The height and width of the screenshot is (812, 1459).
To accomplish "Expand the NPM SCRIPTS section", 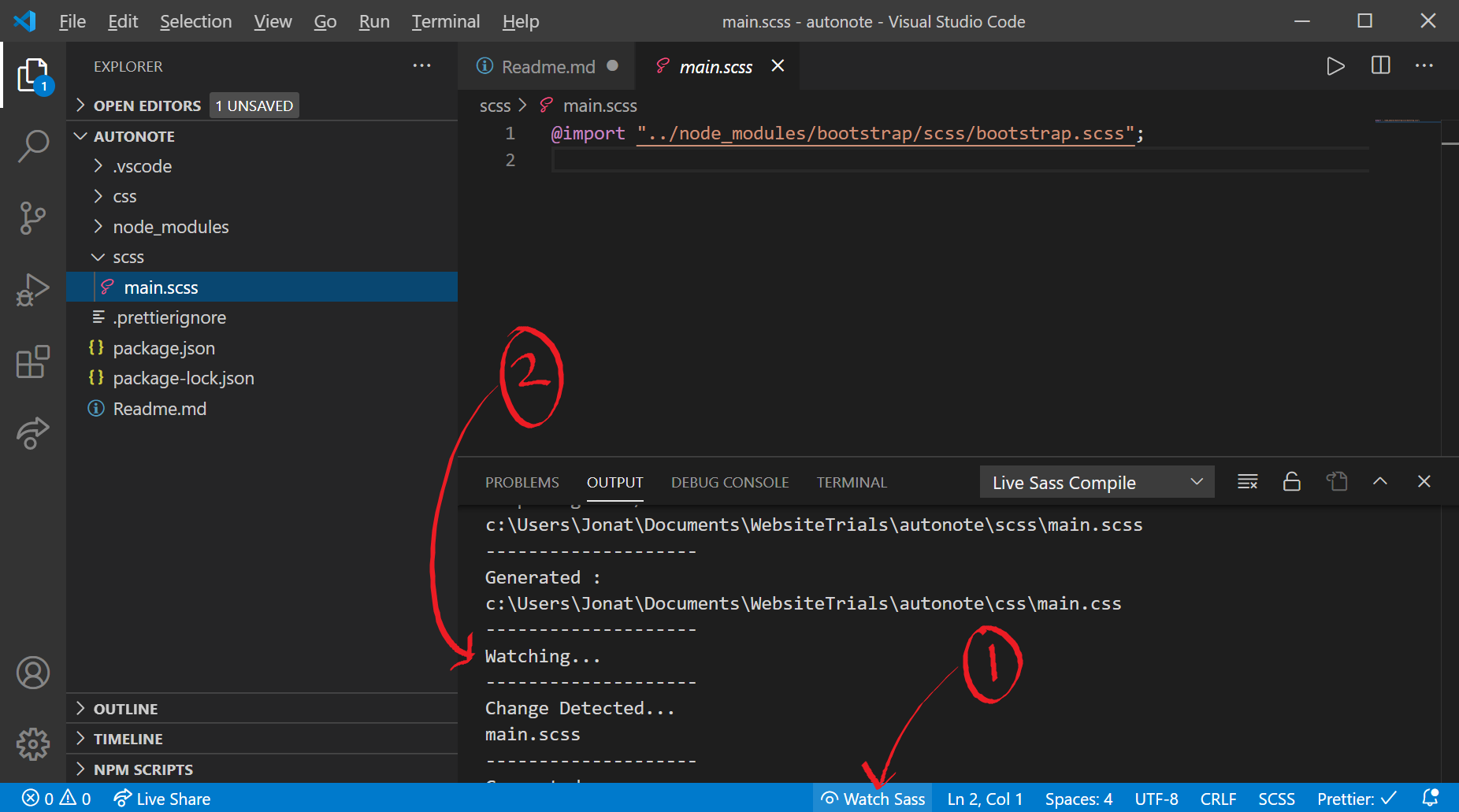I will (x=143, y=769).
